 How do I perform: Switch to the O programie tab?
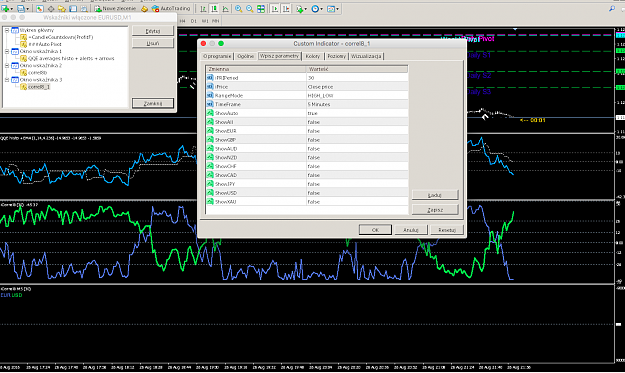pos(217,56)
